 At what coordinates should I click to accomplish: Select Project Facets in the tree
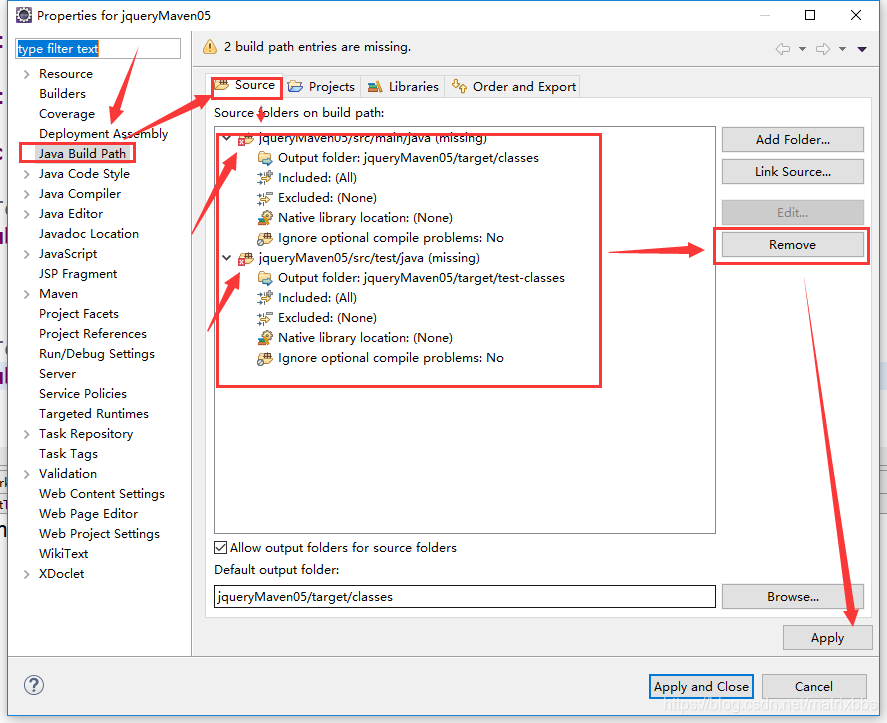click(x=79, y=314)
